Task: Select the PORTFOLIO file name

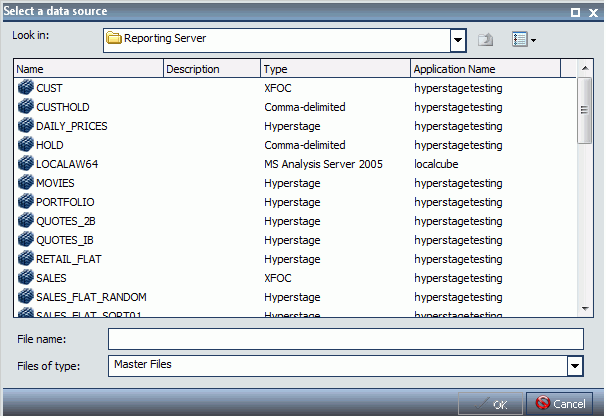Action: (x=65, y=202)
